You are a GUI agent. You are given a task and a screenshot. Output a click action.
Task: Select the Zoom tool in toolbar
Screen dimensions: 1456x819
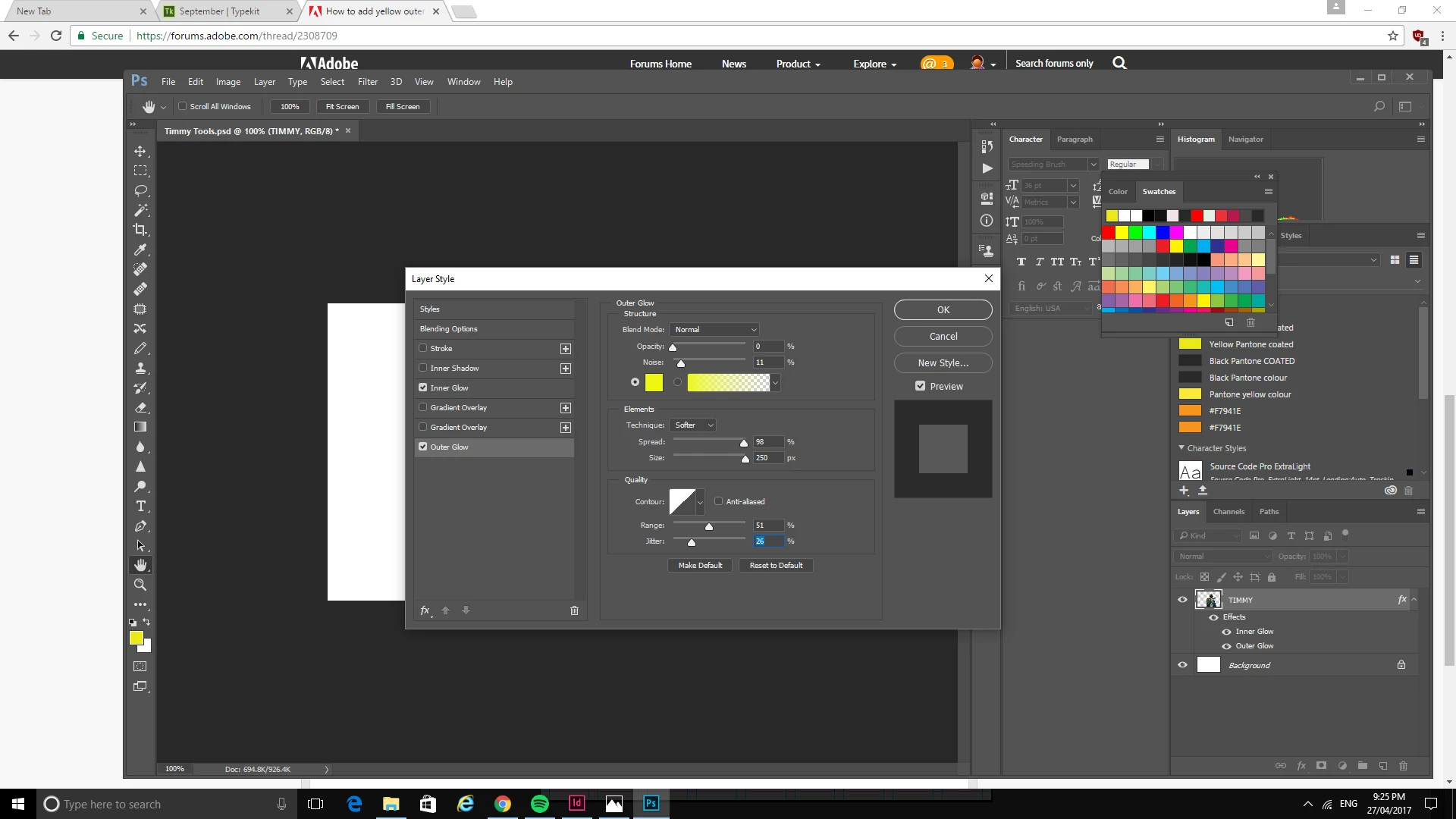tap(140, 585)
